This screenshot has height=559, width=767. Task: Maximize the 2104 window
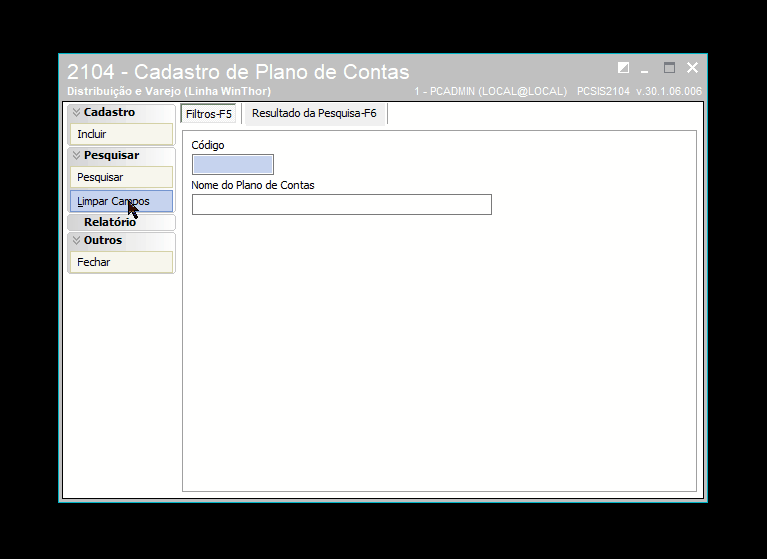pyautogui.click(x=669, y=67)
